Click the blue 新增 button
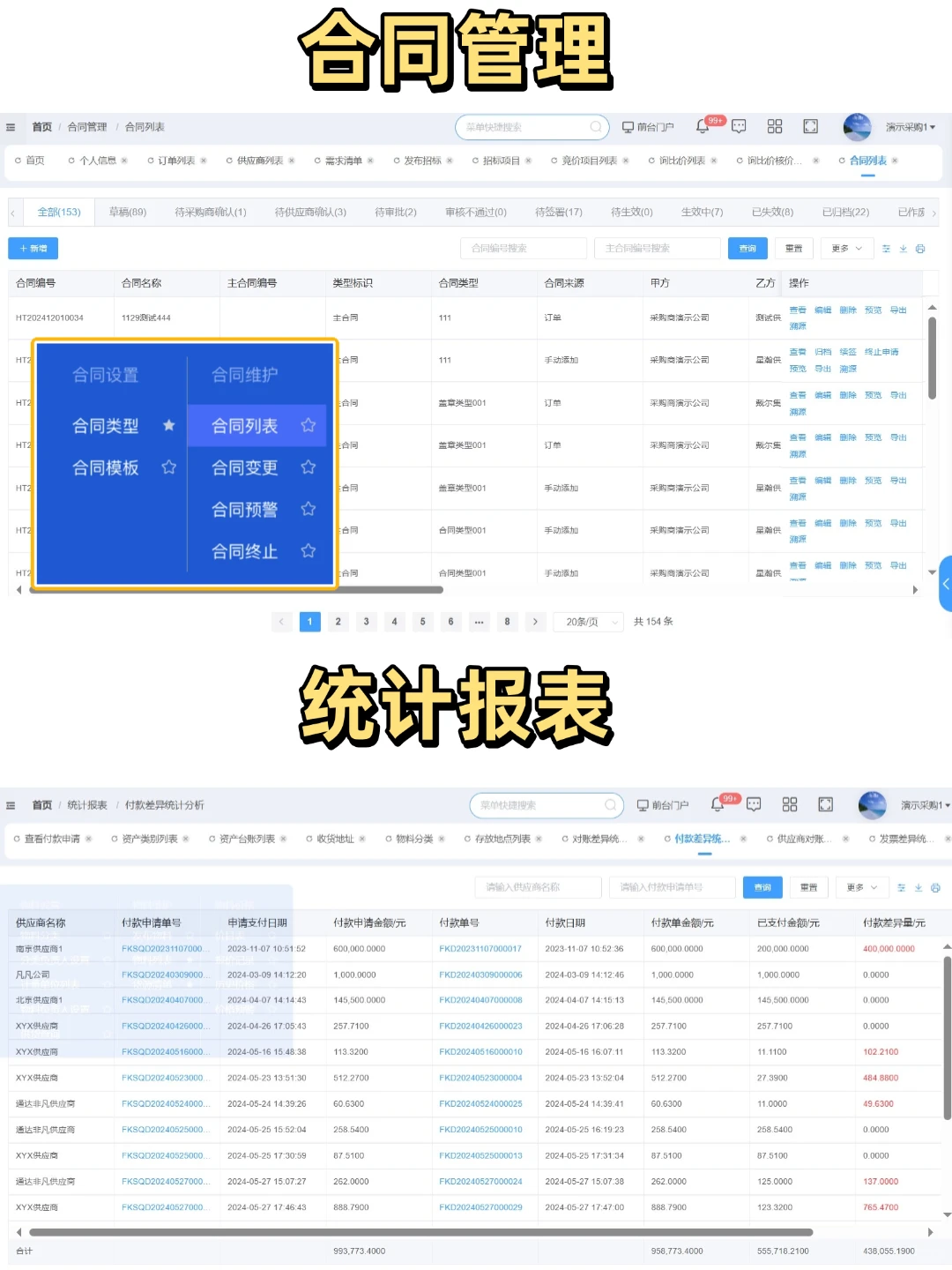The height and width of the screenshot is (1270, 952). click(x=33, y=248)
